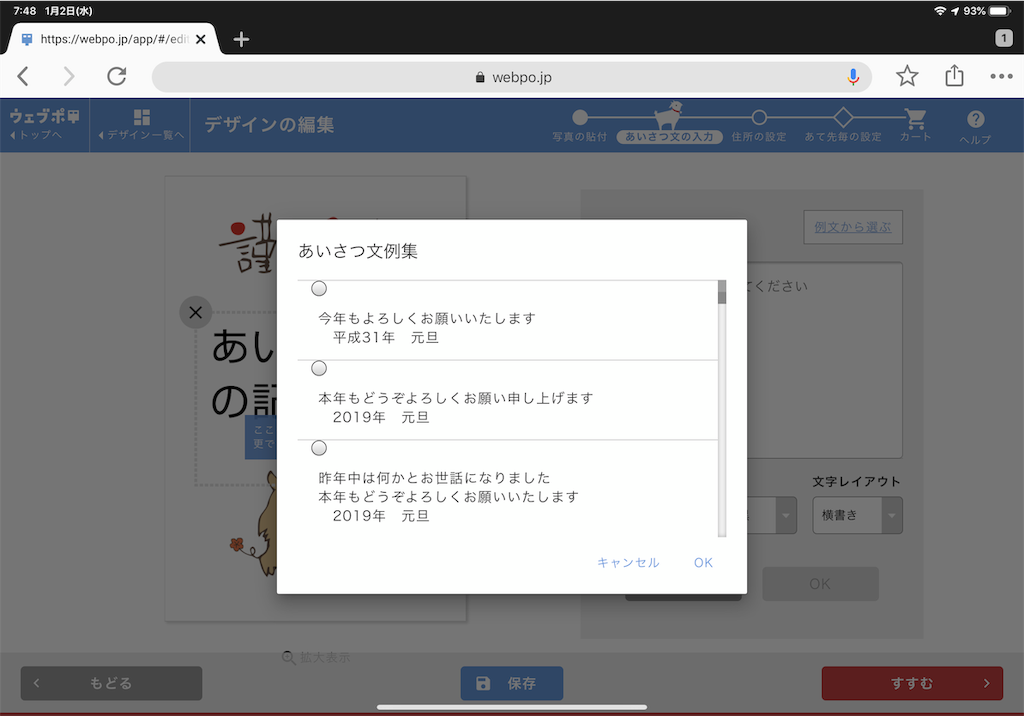
Task: Open the Safari share sheet icon
Action: pyautogui.click(x=953, y=76)
